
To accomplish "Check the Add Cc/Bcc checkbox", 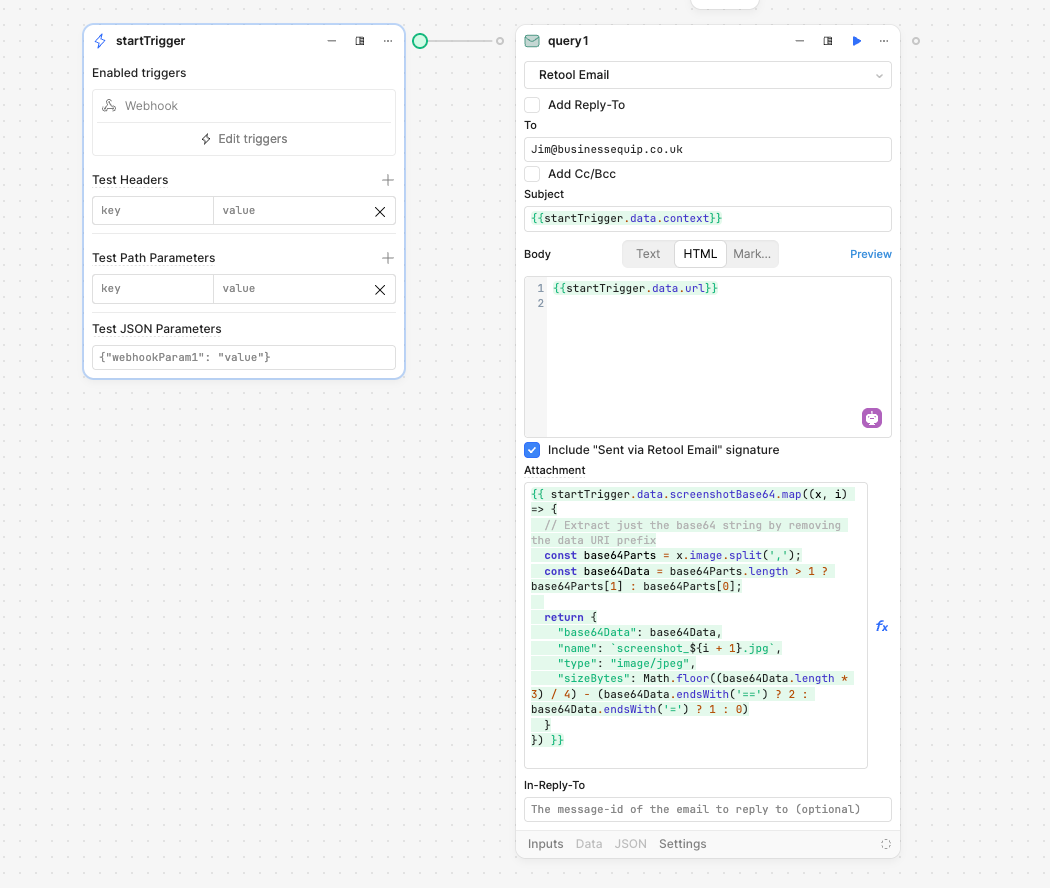I will [x=533, y=174].
